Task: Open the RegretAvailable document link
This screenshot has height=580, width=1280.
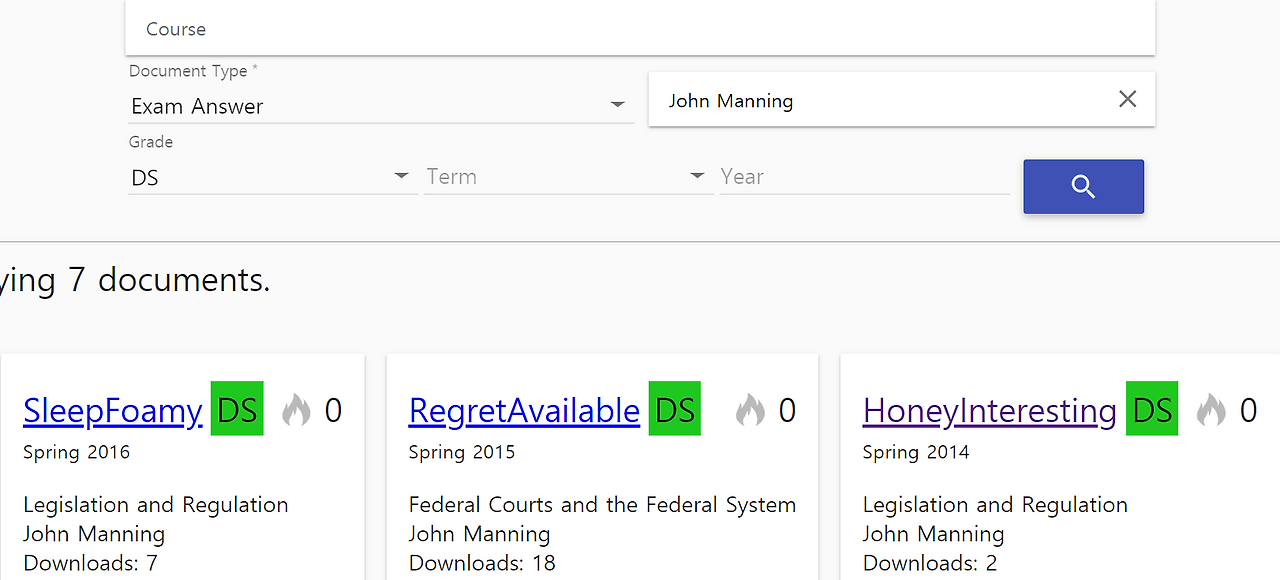Action: pos(524,411)
